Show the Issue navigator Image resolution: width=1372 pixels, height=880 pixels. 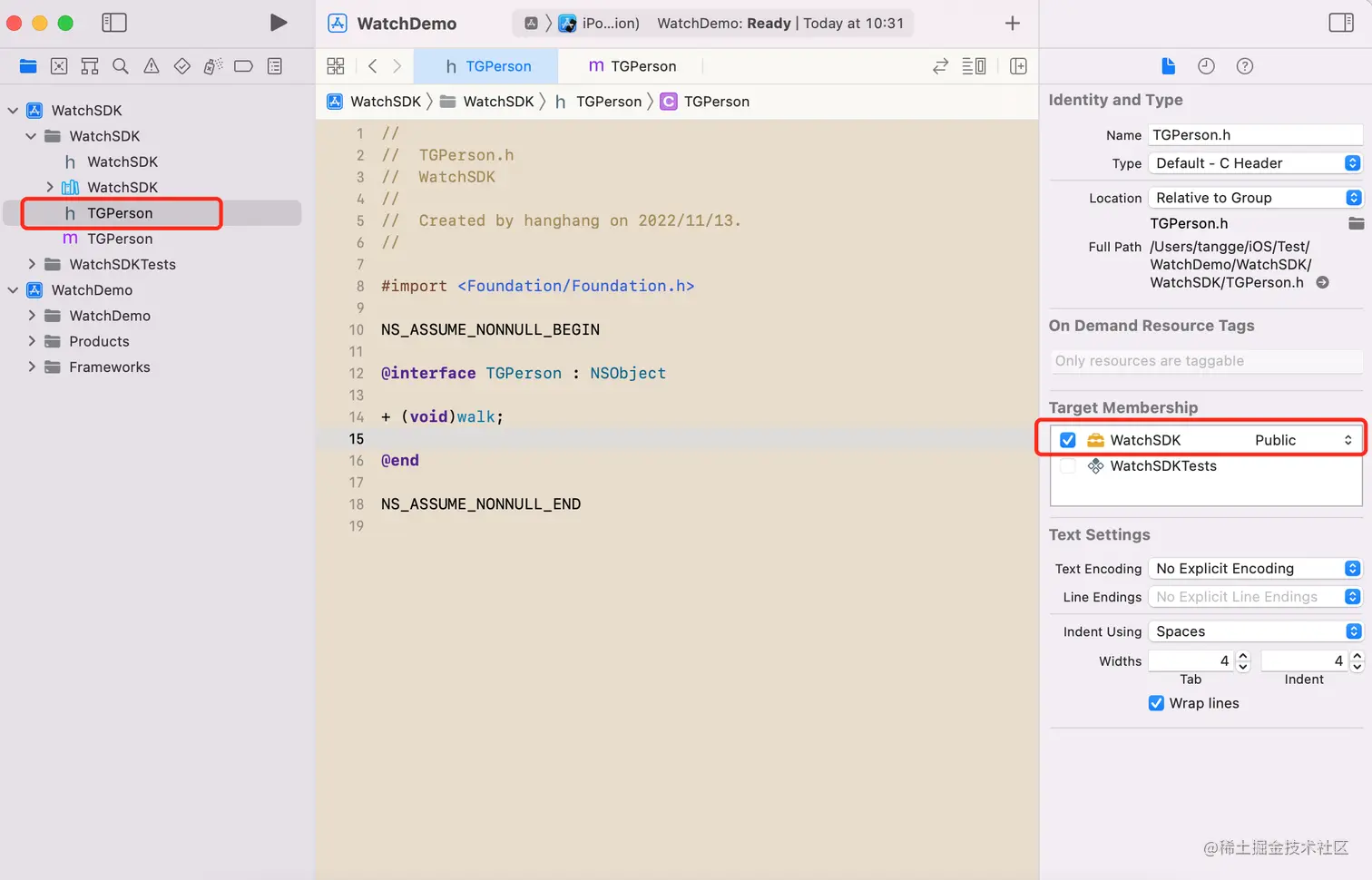pyautogui.click(x=152, y=66)
